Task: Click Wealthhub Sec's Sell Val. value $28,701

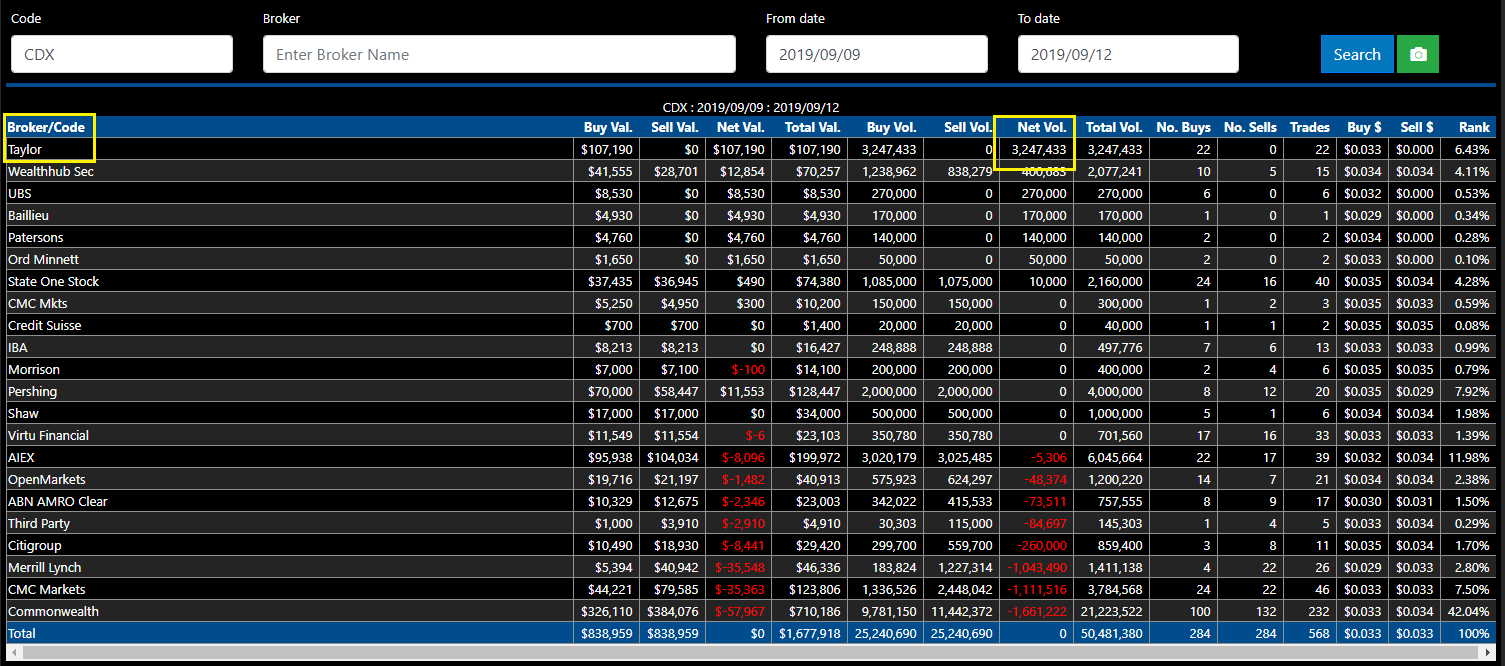Action: (x=677, y=171)
